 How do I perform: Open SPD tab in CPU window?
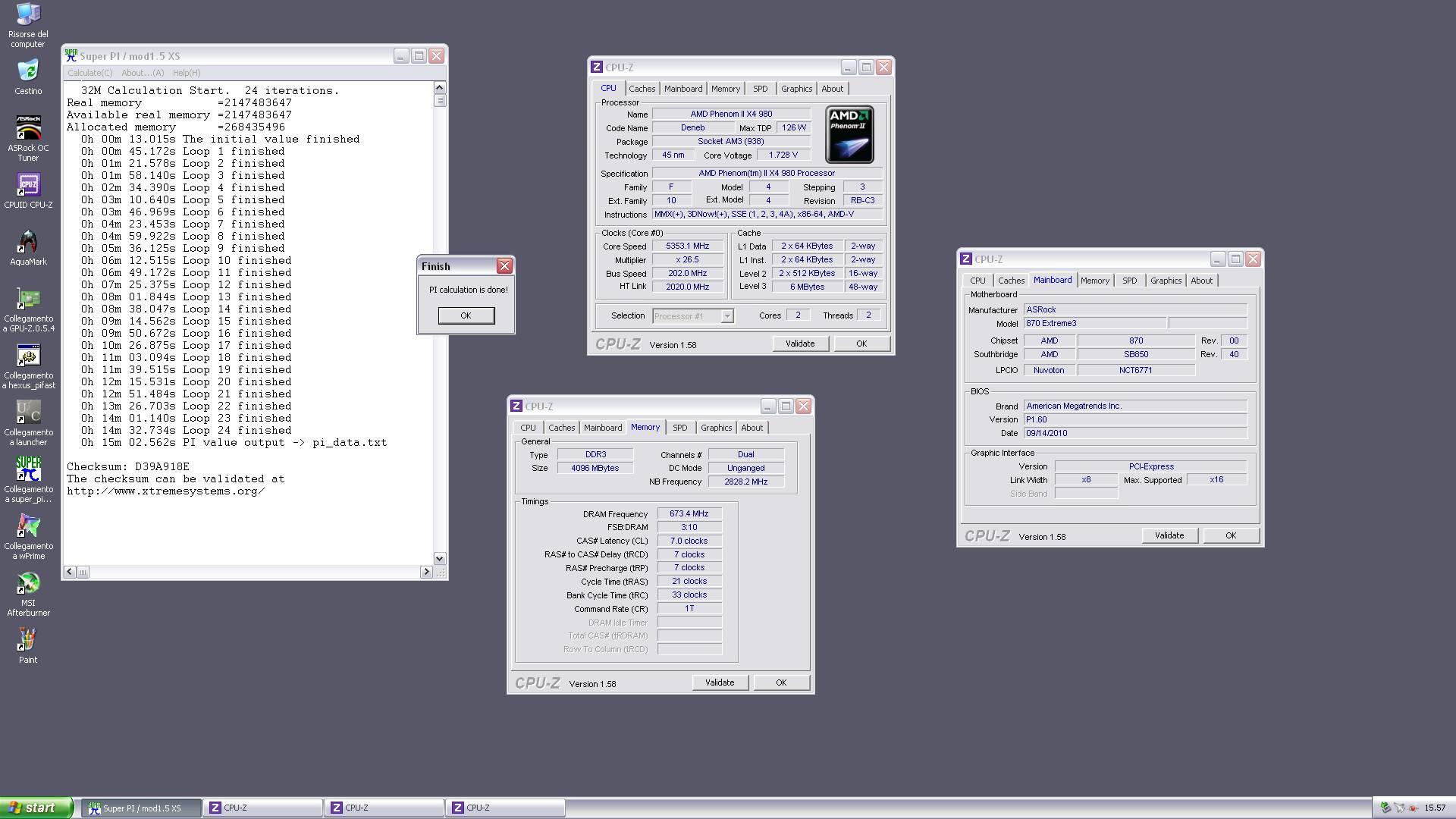(761, 89)
